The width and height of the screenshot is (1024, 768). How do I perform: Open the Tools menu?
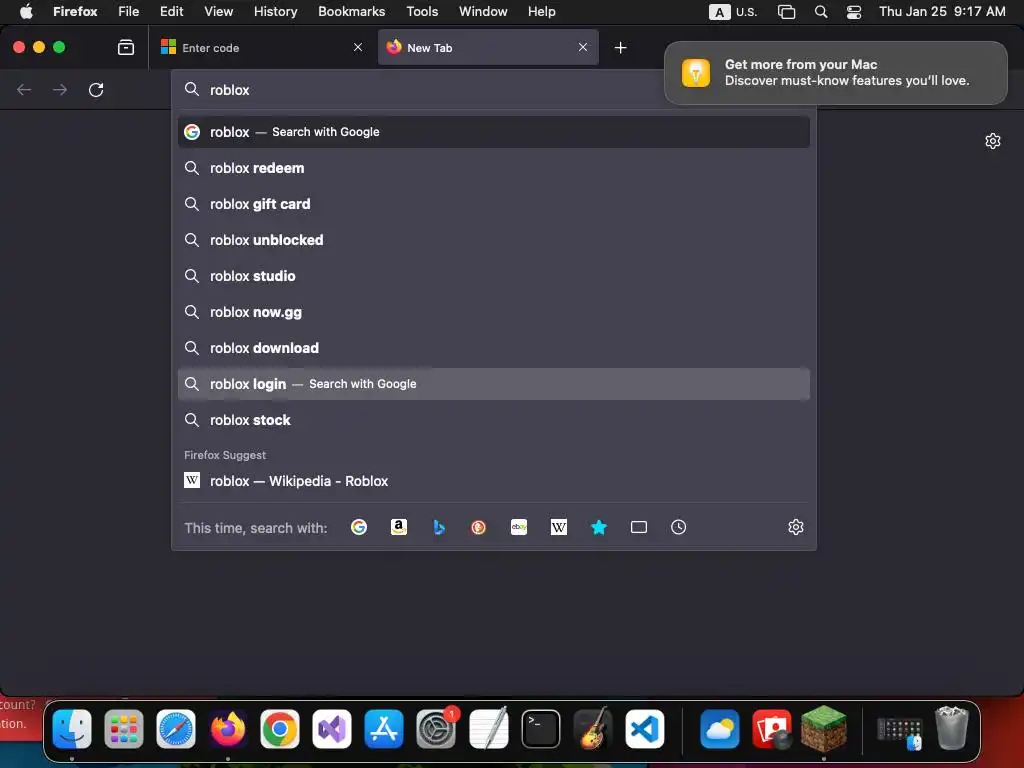[422, 11]
